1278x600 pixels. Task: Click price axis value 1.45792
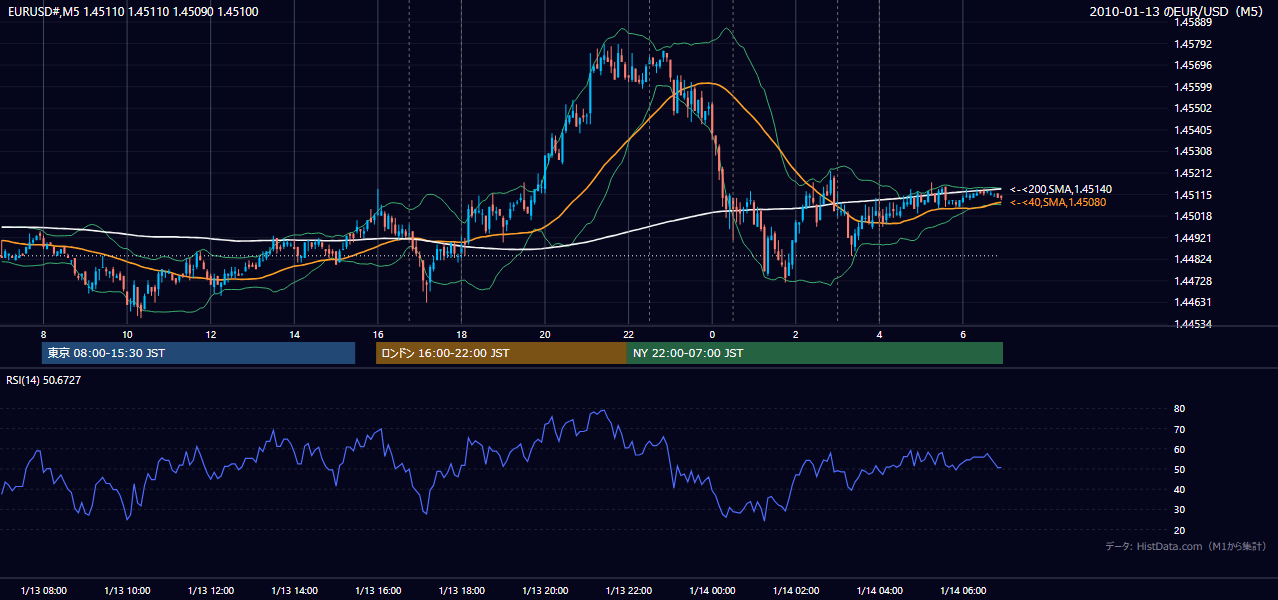(x=1193, y=44)
